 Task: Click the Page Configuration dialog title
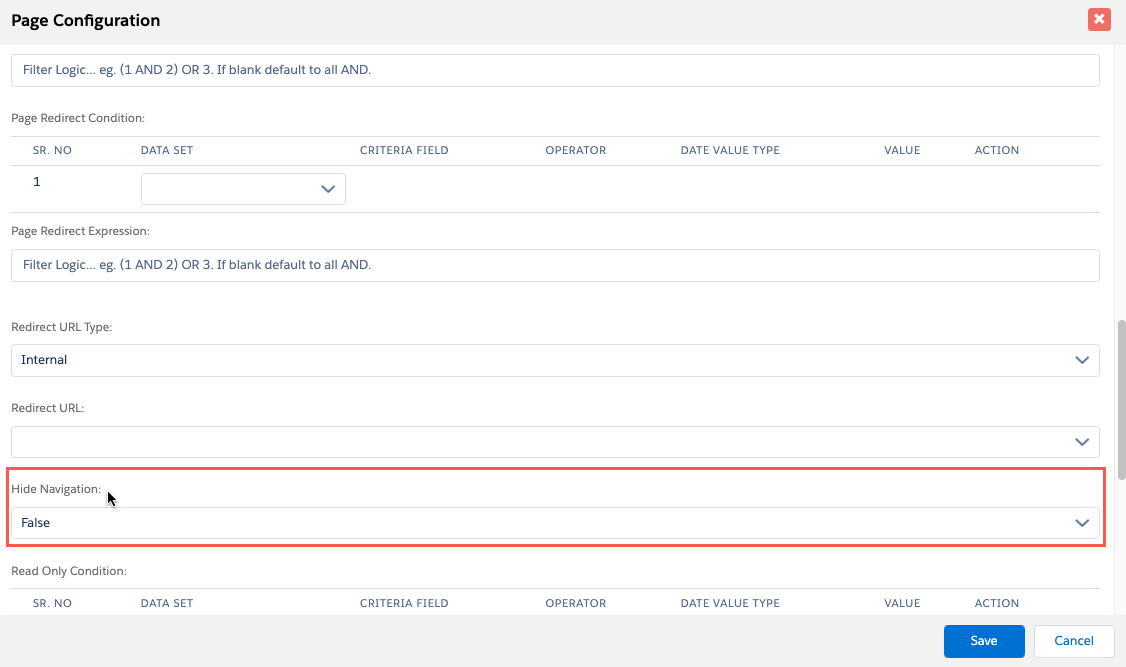tap(85, 20)
